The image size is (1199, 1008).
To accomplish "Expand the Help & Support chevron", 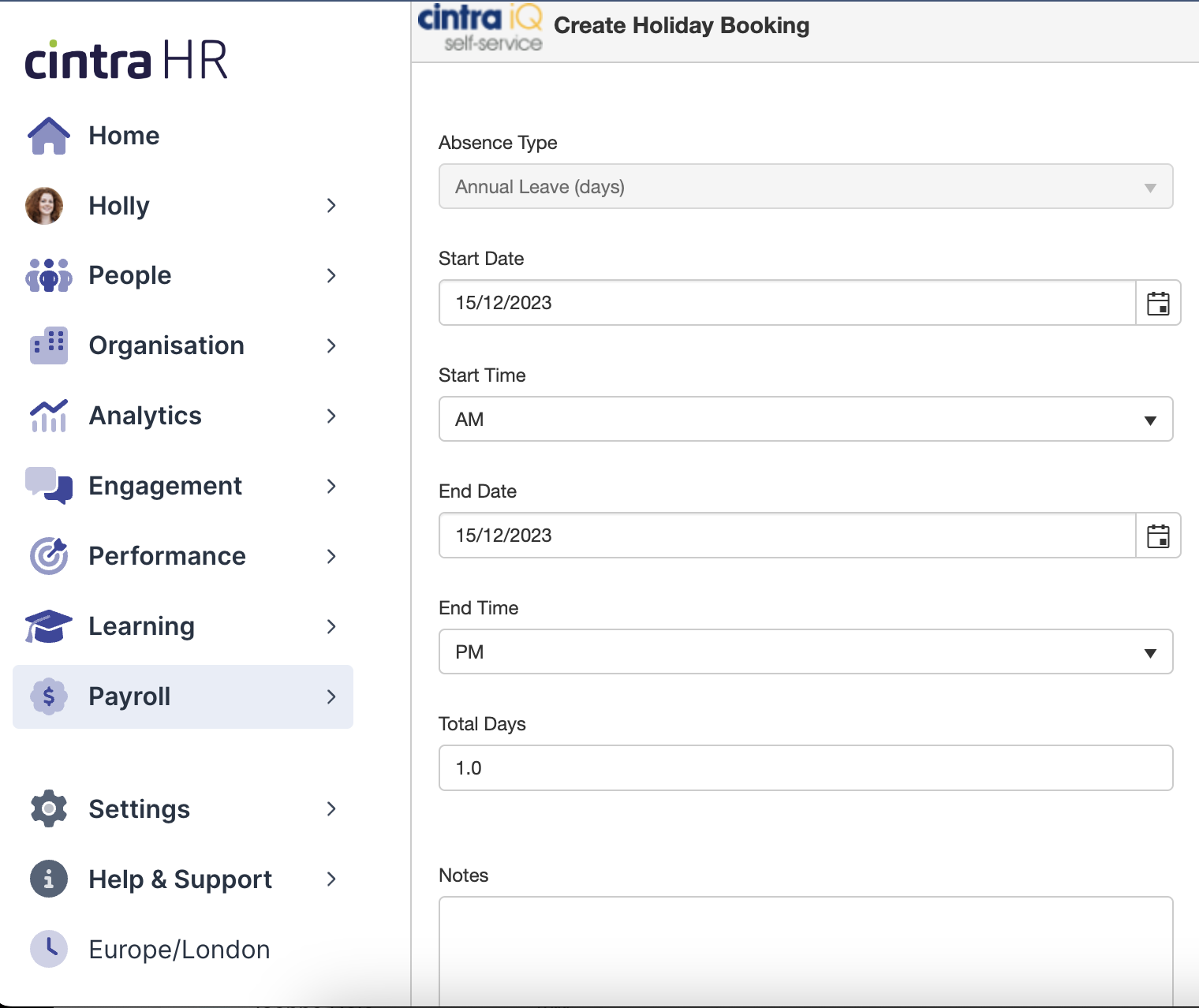I will (x=331, y=879).
